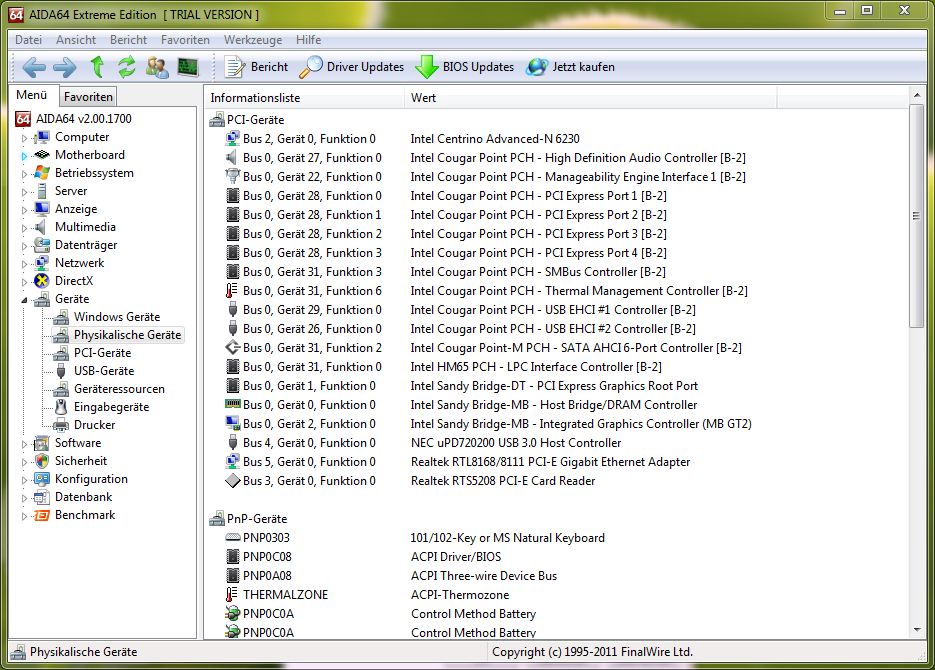935x670 pixels.
Task: Click the DirectX icon in tree
Action: [42, 281]
